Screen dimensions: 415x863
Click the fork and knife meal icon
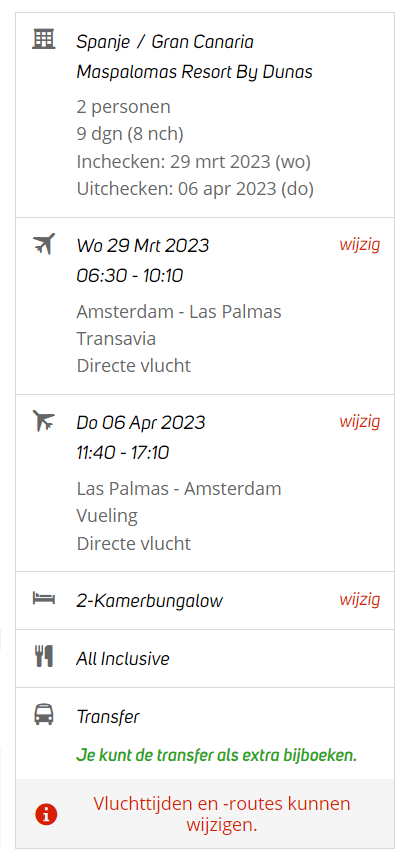coord(43,657)
